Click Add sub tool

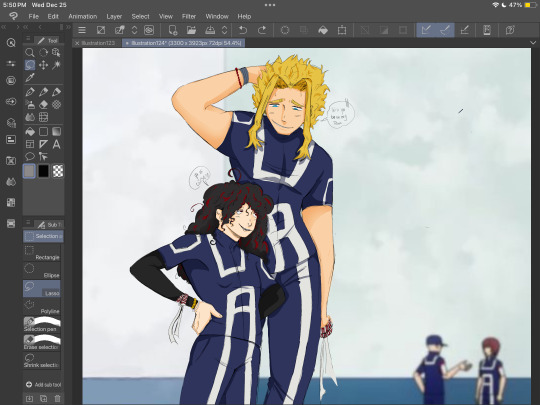pos(43,384)
